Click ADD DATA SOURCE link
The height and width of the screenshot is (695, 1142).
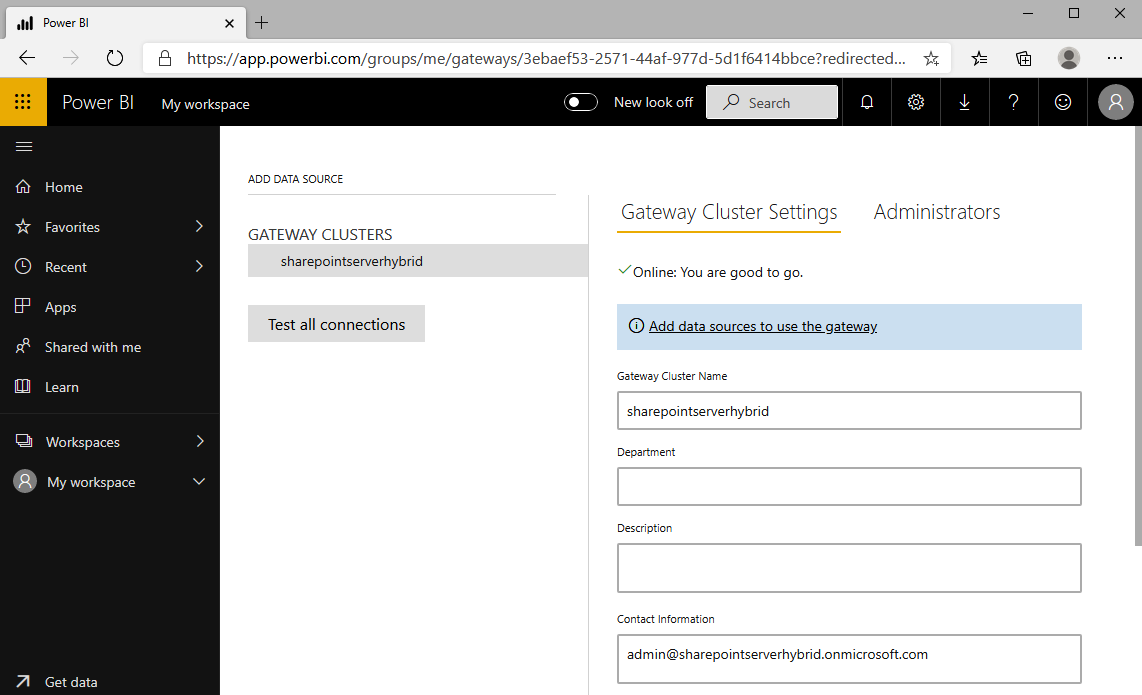click(295, 179)
